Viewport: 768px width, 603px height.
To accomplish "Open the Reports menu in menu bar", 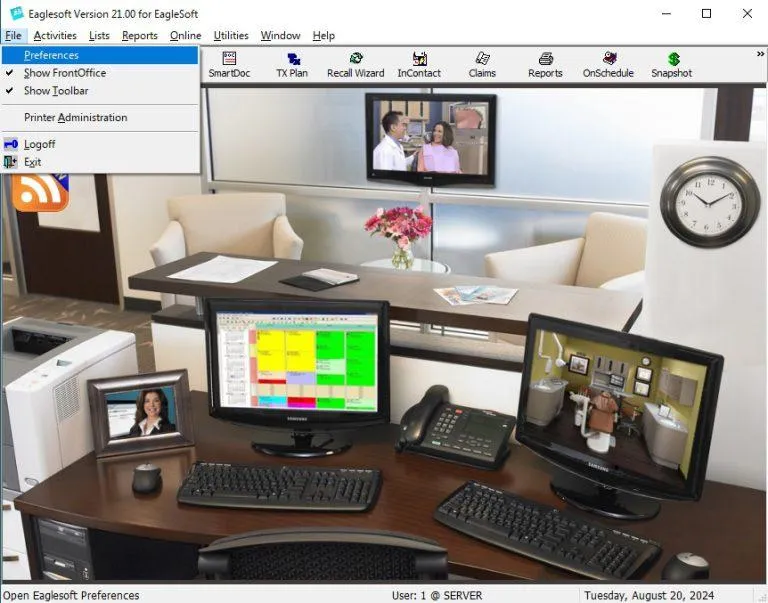I will click(x=140, y=36).
